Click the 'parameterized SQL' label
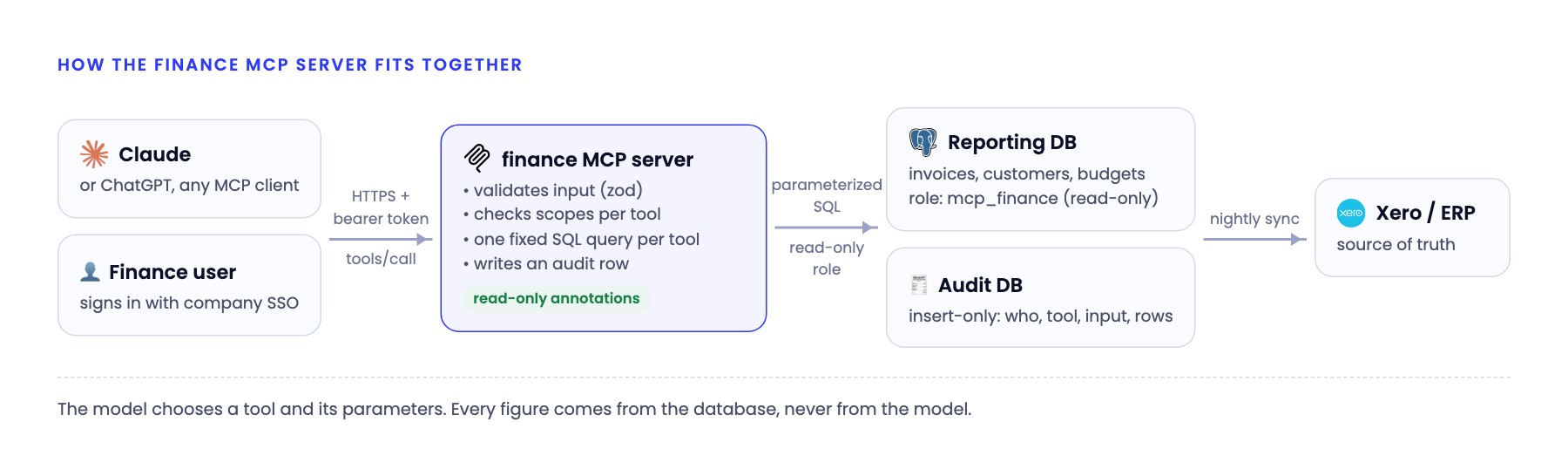This screenshot has height=476, width=1568. tap(827, 195)
